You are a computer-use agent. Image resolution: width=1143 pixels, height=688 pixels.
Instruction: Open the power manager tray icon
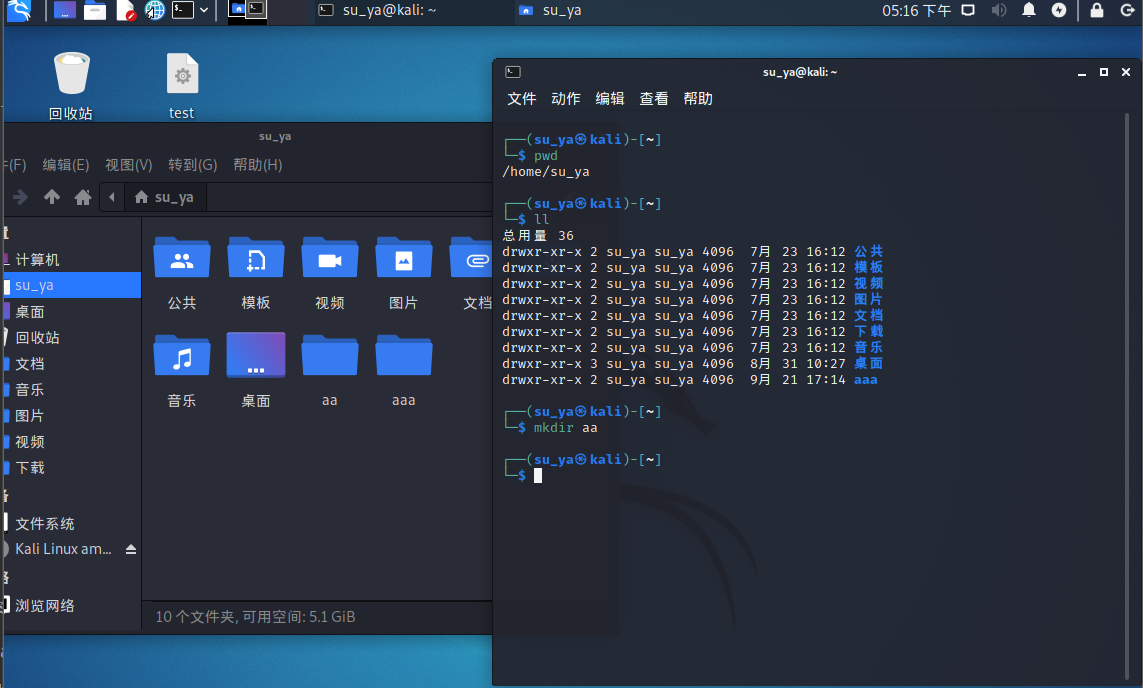coord(1059,10)
